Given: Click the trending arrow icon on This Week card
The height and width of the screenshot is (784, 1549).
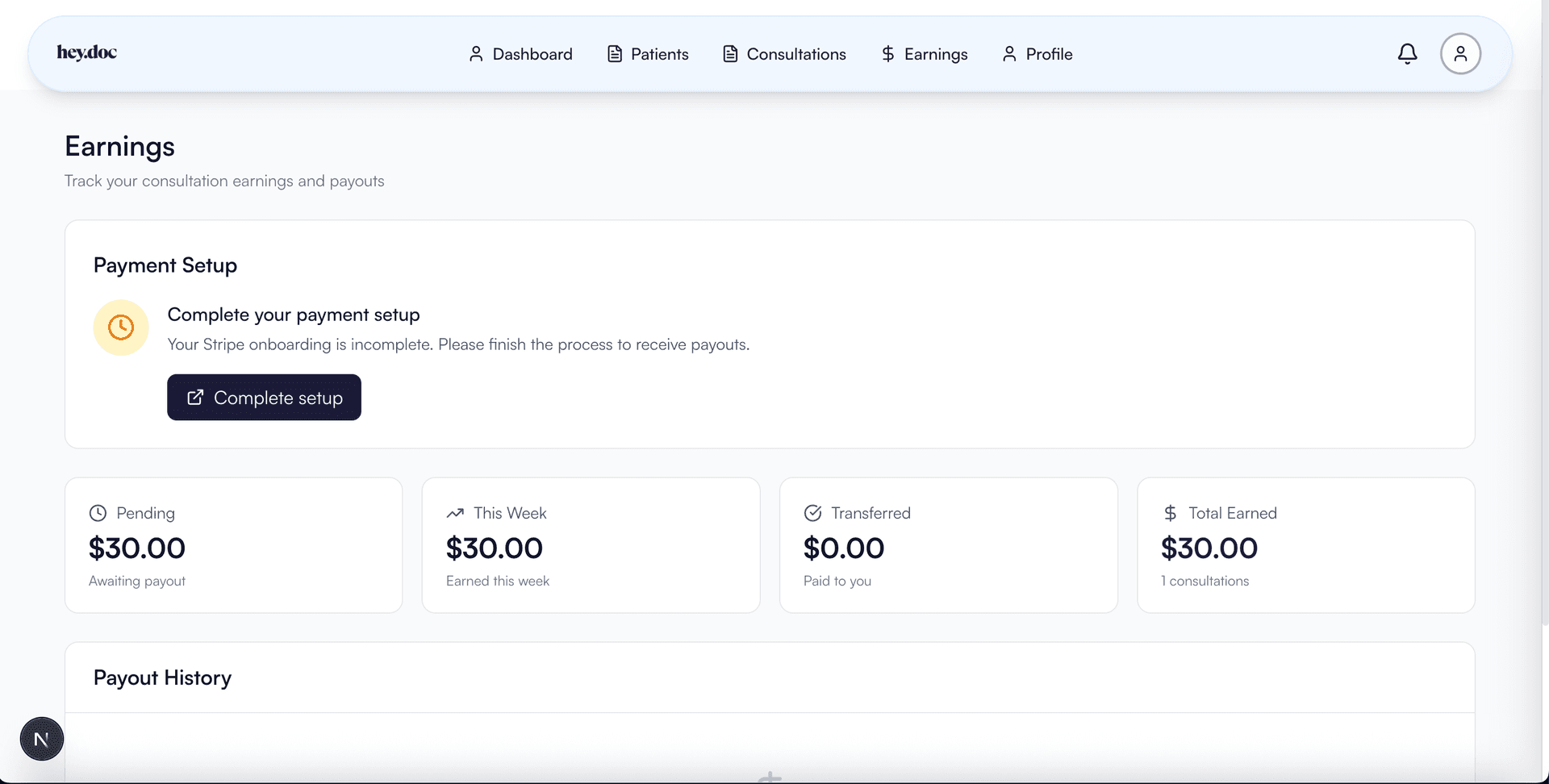Looking at the screenshot, I should (456, 513).
